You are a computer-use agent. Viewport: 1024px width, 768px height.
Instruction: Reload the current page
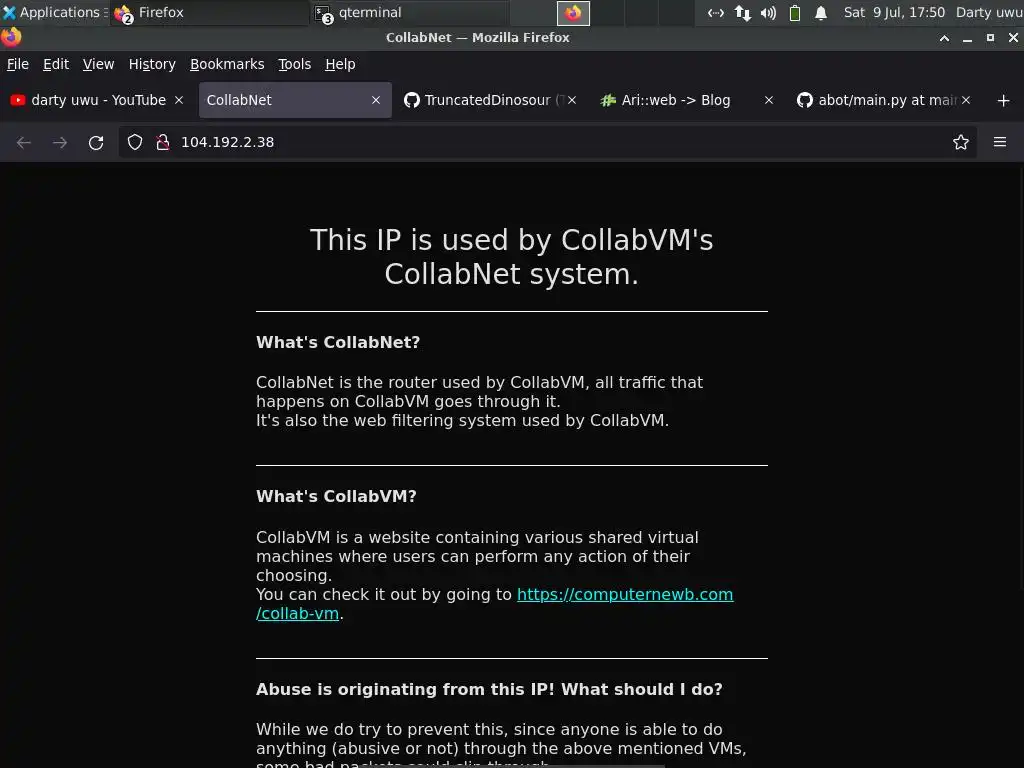click(x=96, y=142)
